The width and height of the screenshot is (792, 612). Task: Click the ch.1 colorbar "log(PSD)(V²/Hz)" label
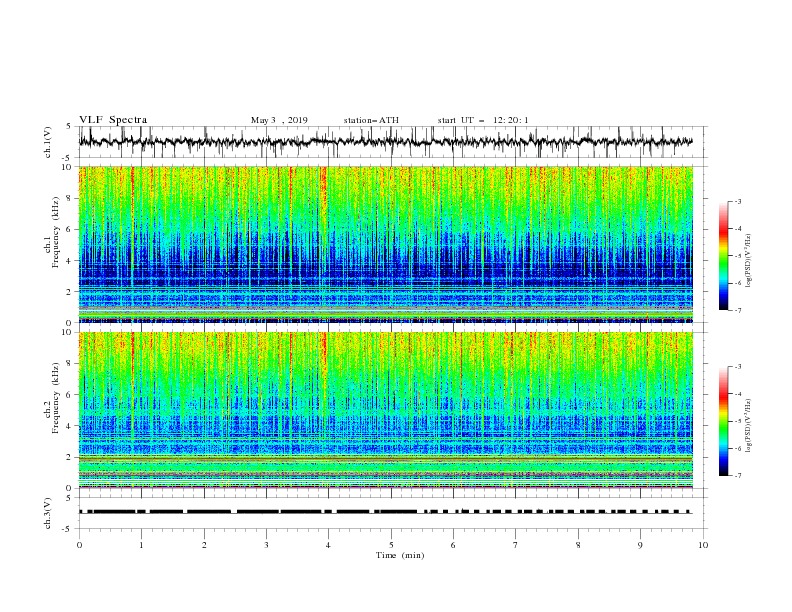pos(749,261)
